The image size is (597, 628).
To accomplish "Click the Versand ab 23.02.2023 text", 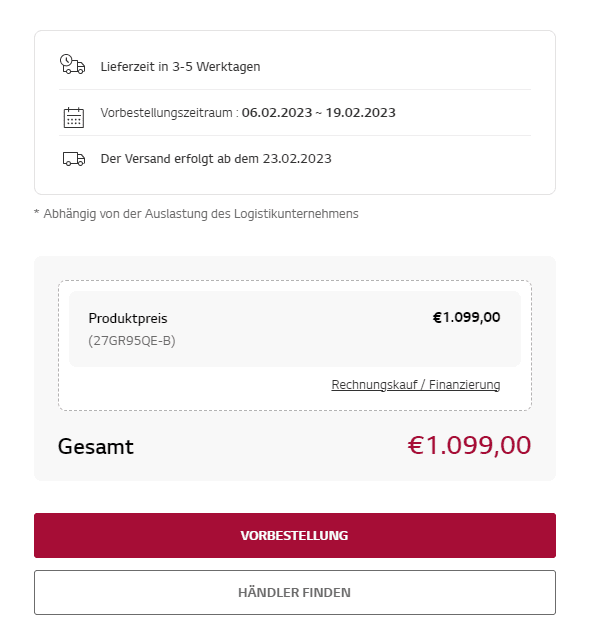I will tap(216, 159).
